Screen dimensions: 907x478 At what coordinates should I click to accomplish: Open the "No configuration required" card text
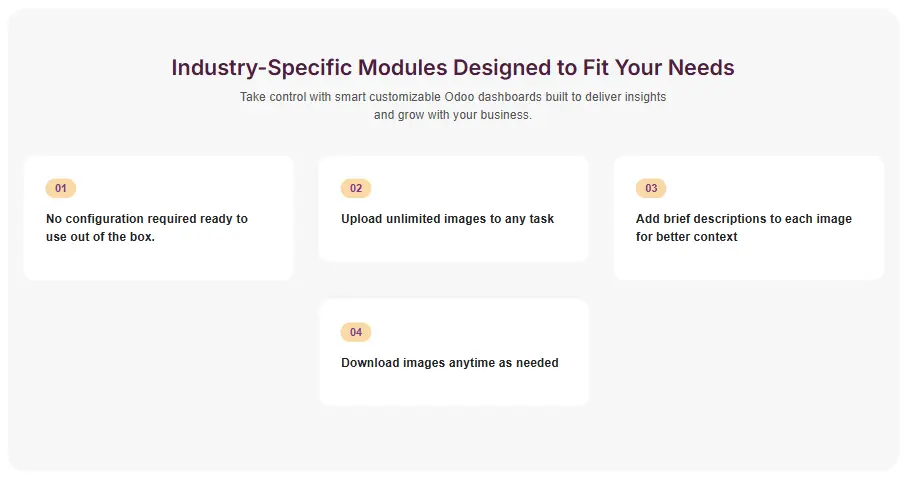(x=134, y=219)
